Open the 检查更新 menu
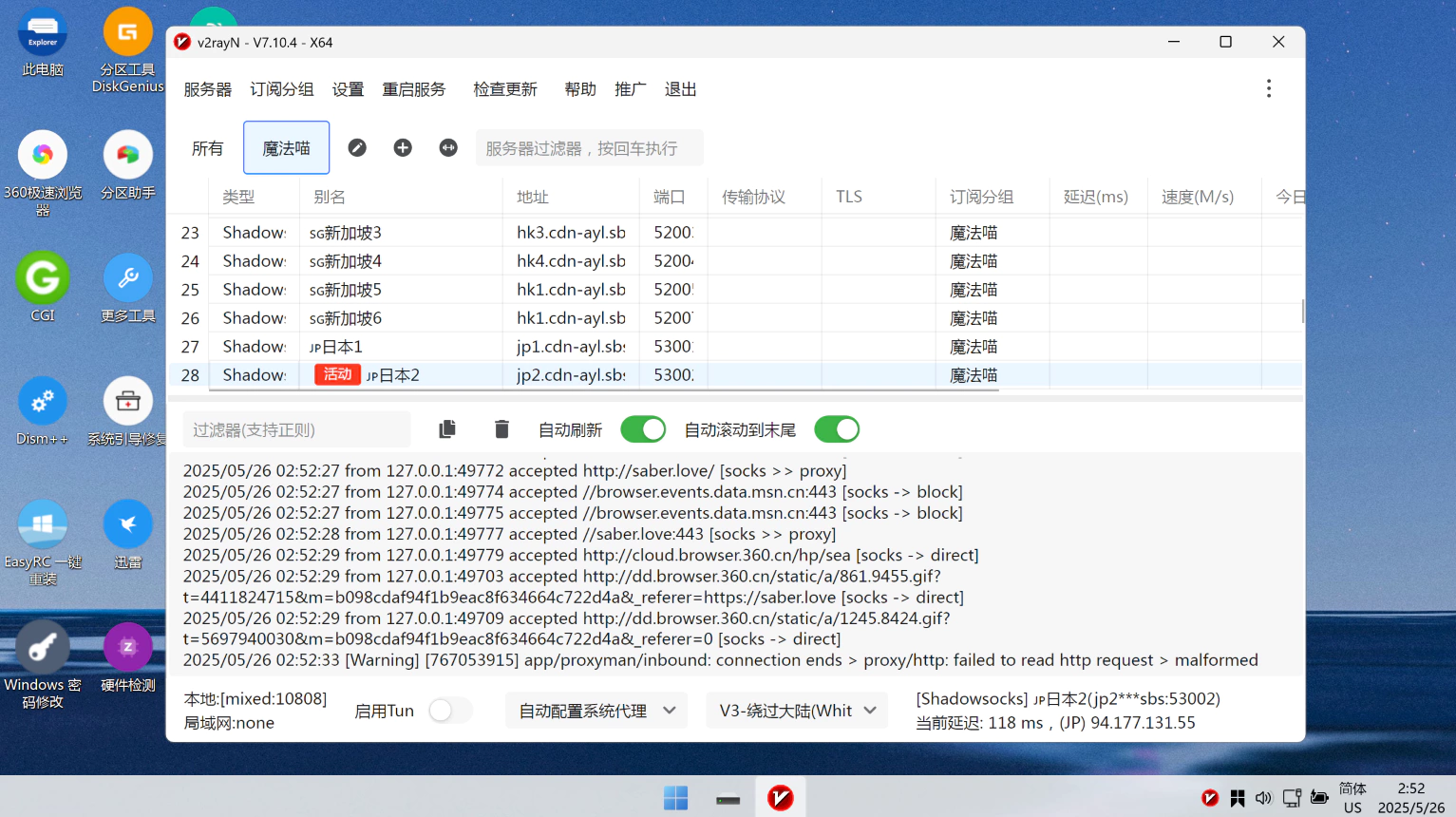The width and height of the screenshot is (1456, 817). (505, 89)
